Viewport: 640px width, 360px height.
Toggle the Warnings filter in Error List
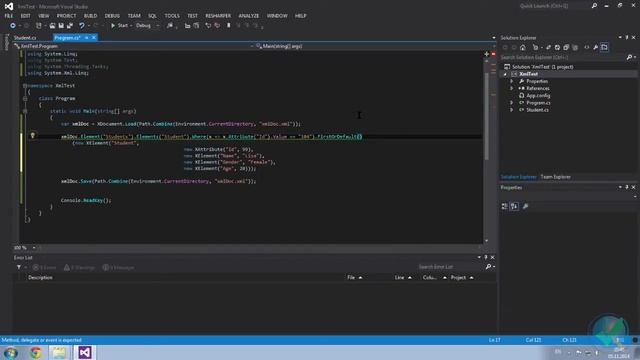pyautogui.click(x=79, y=268)
